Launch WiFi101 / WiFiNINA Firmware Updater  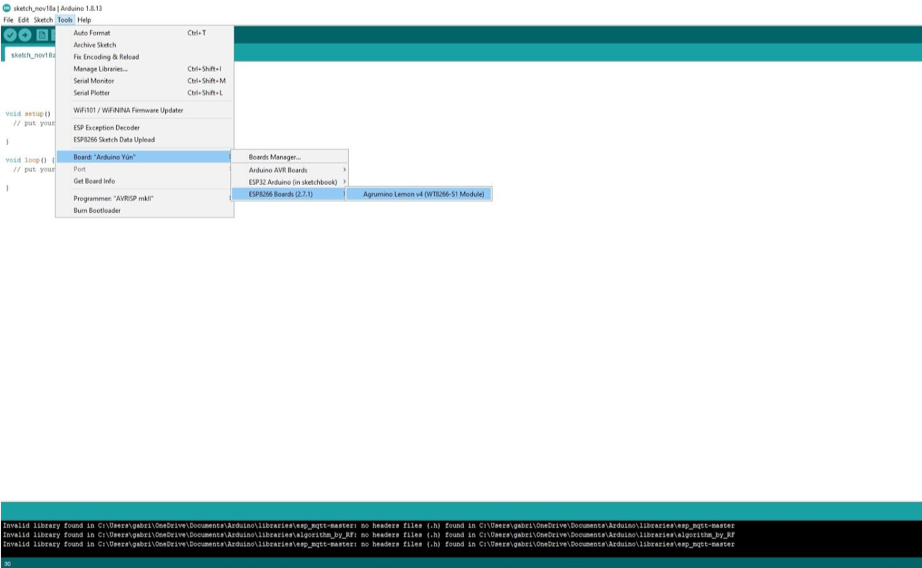tap(145, 111)
